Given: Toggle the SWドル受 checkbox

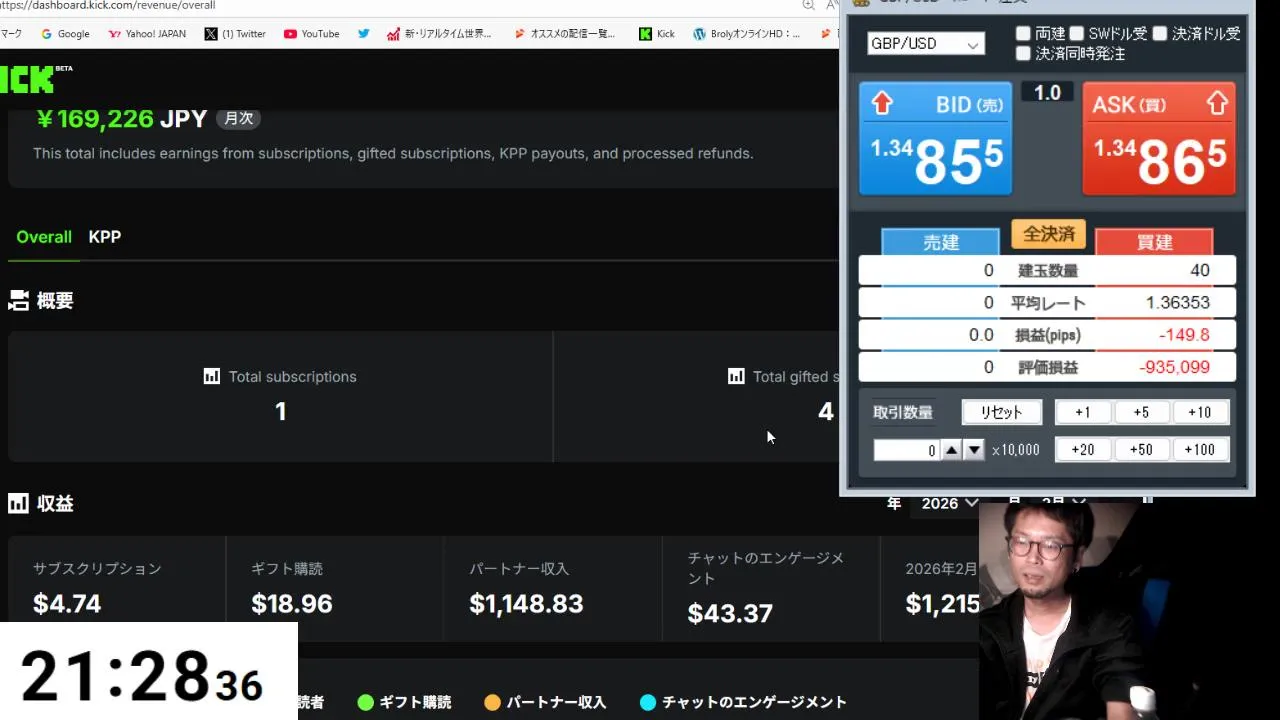Looking at the screenshot, I should [x=1077, y=34].
